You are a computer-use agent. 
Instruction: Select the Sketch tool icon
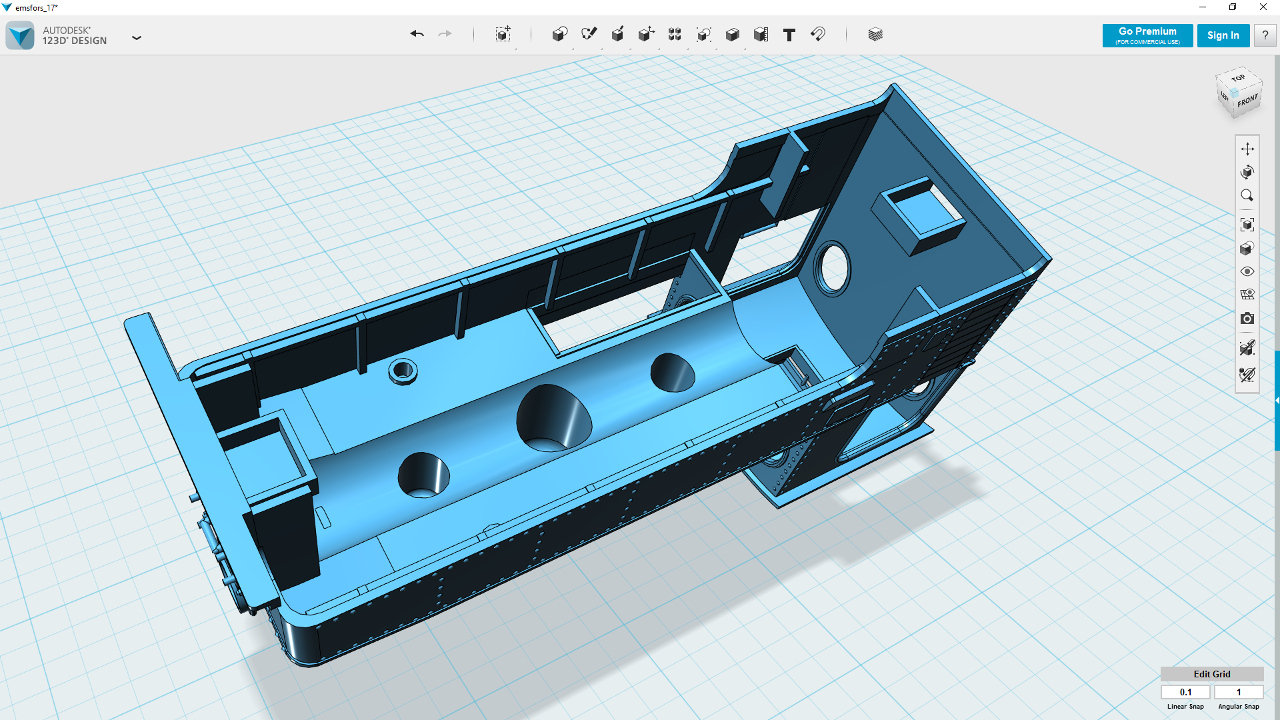(589, 34)
